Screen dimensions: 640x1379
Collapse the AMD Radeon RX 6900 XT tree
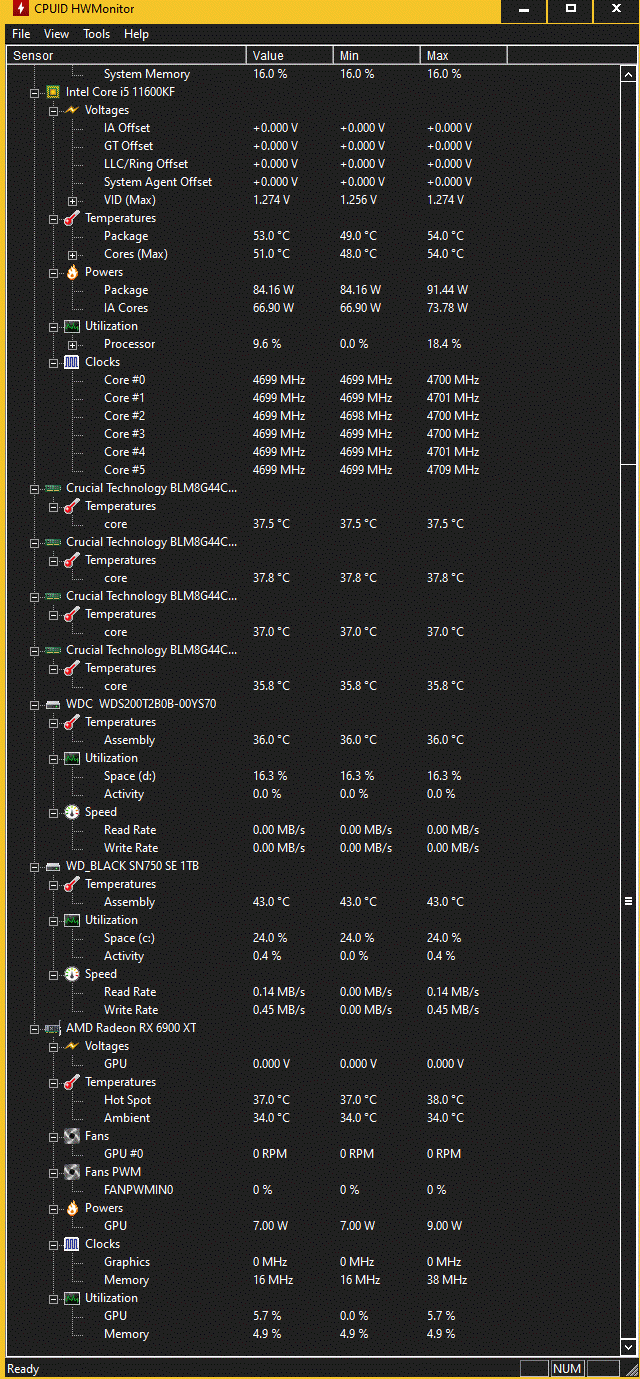pos(34,1028)
